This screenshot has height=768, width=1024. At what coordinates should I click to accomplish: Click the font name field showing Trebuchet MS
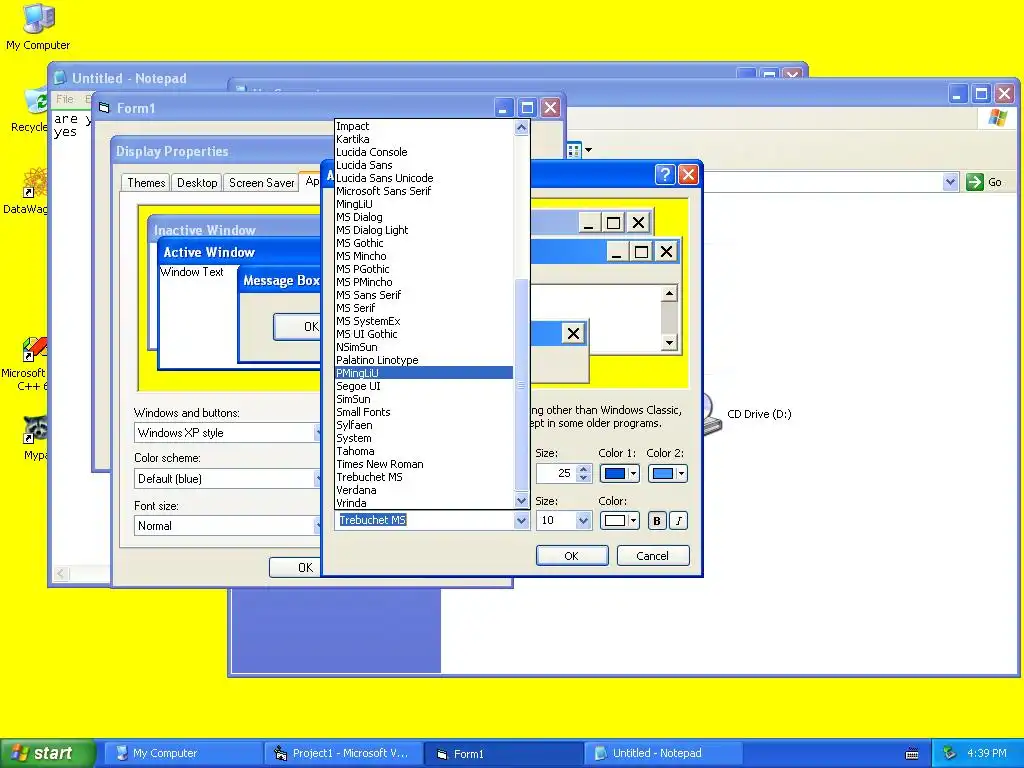click(424, 520)
